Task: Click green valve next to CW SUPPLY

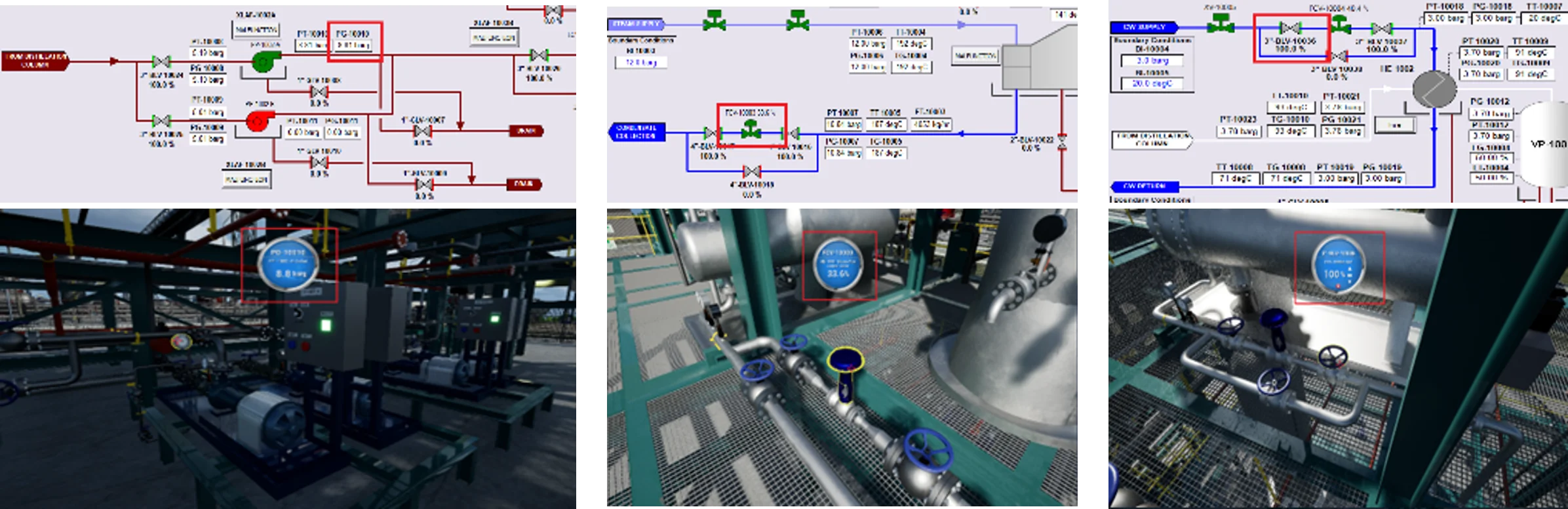Action: coord(1220,24)
